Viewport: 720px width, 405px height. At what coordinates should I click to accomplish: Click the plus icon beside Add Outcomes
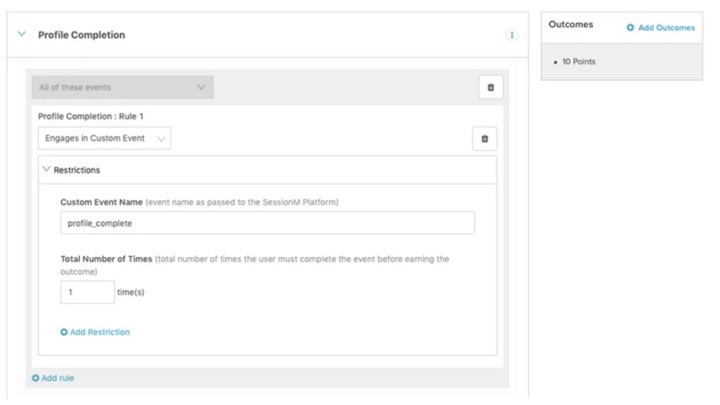click(x=630, y=28)
